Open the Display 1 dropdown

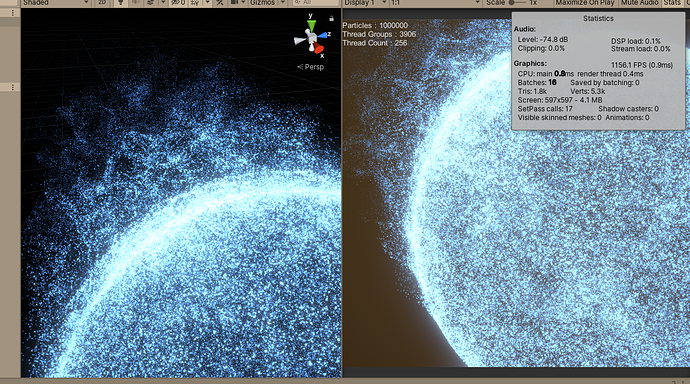365,2
